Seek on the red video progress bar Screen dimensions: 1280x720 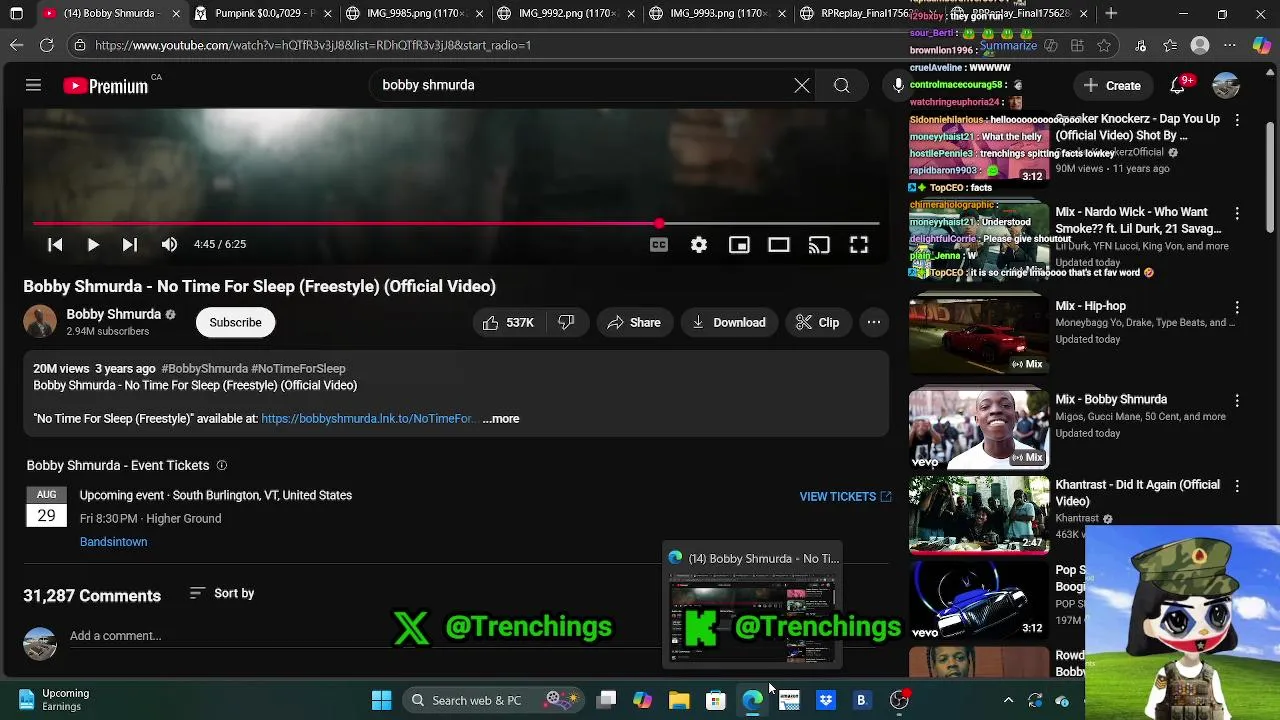tap(456, 223)
